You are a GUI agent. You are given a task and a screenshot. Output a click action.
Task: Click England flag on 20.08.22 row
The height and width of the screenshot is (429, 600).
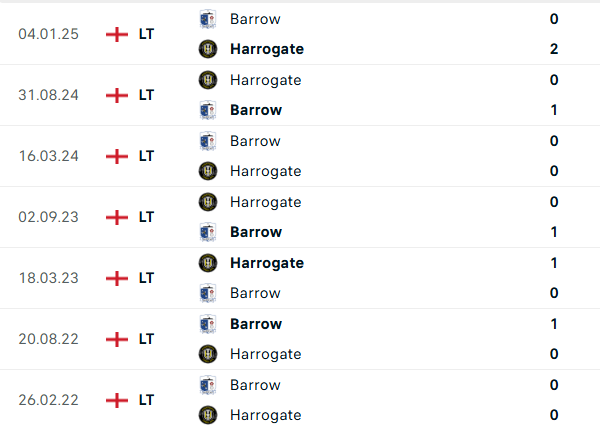pos(117,339)
